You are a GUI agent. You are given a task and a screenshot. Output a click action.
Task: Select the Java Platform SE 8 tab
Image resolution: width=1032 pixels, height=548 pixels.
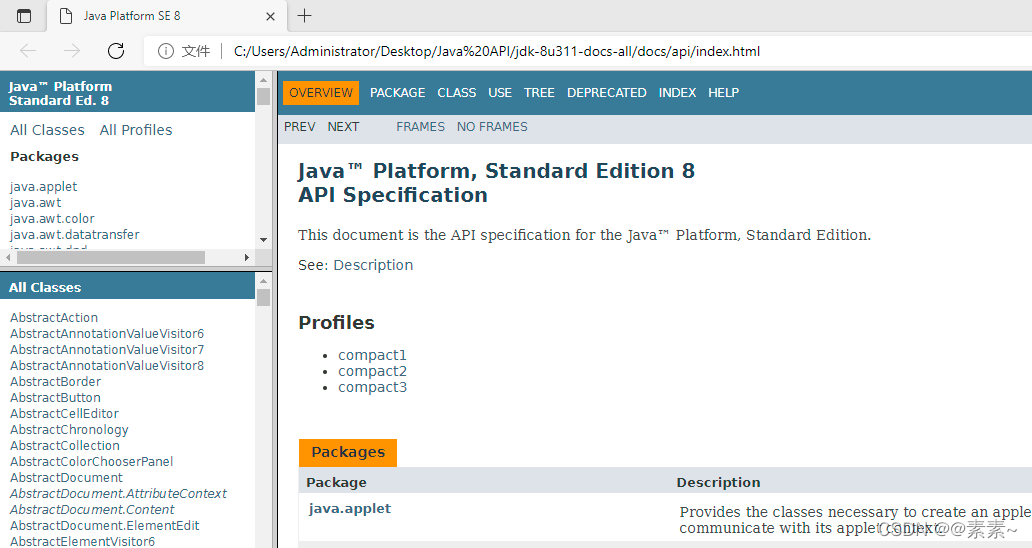(167, 16)
